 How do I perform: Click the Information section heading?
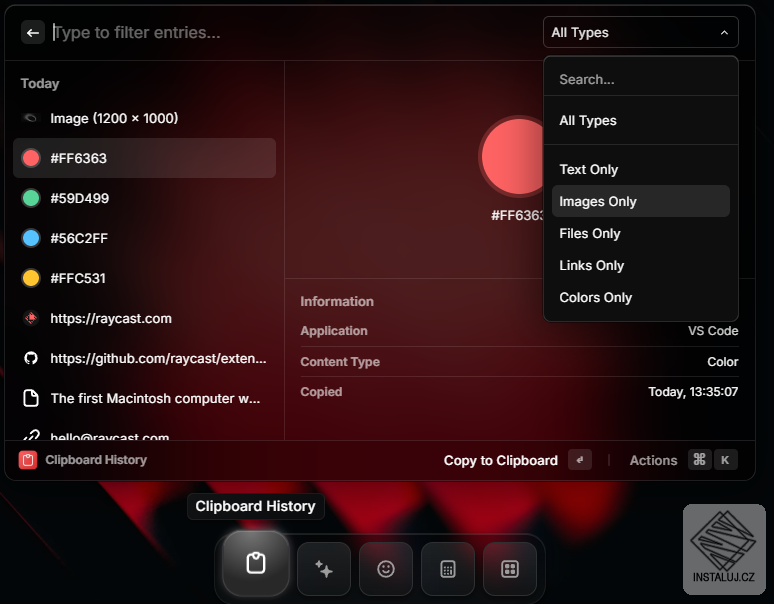[337, 302]
